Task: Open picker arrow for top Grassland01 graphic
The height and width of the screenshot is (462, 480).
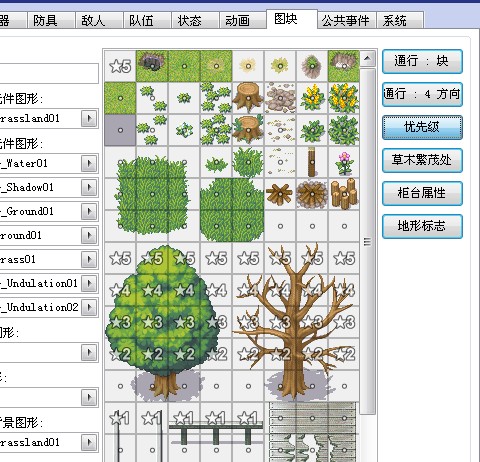Action: [x=89, y=118]
